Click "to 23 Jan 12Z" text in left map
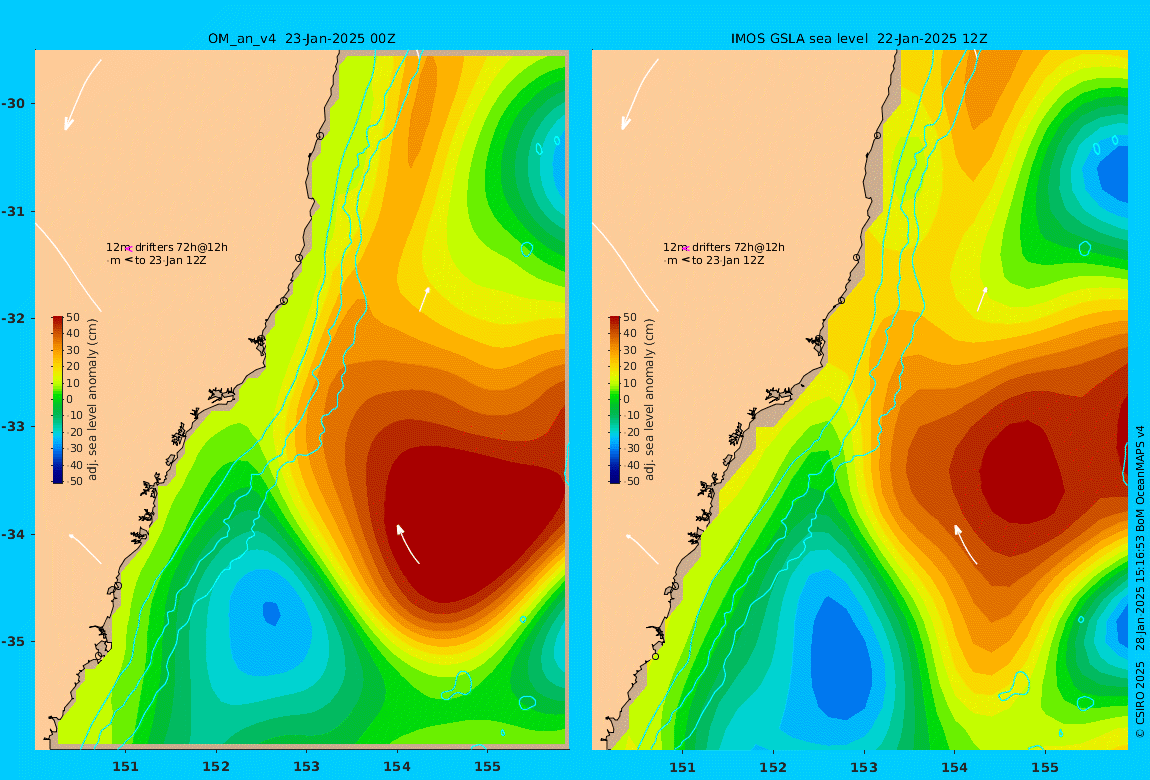The height and width of the screenshot is (780, 1150). pos(171,260)
